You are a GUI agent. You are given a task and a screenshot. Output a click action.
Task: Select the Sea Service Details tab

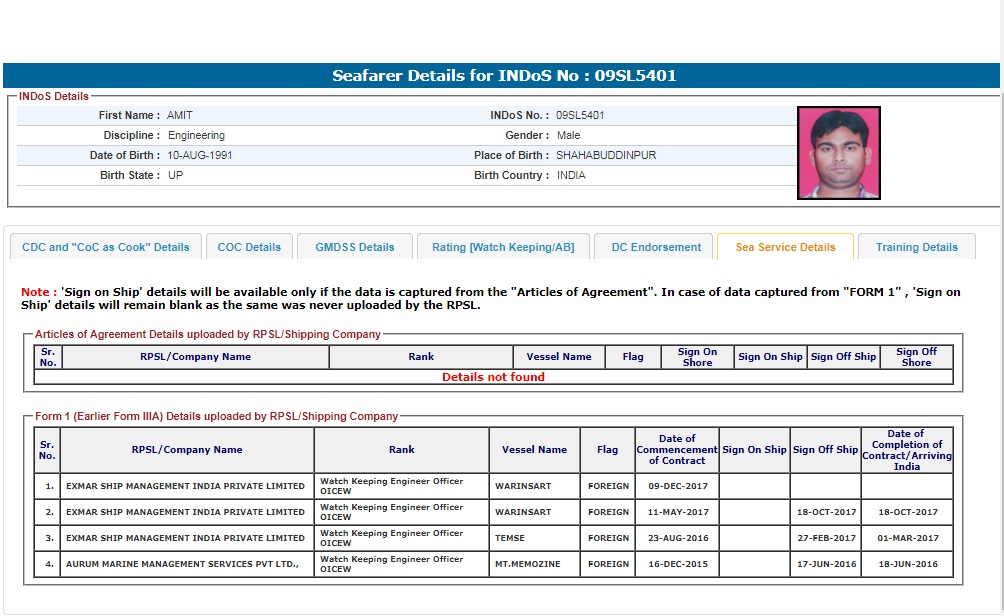(785, 247)
